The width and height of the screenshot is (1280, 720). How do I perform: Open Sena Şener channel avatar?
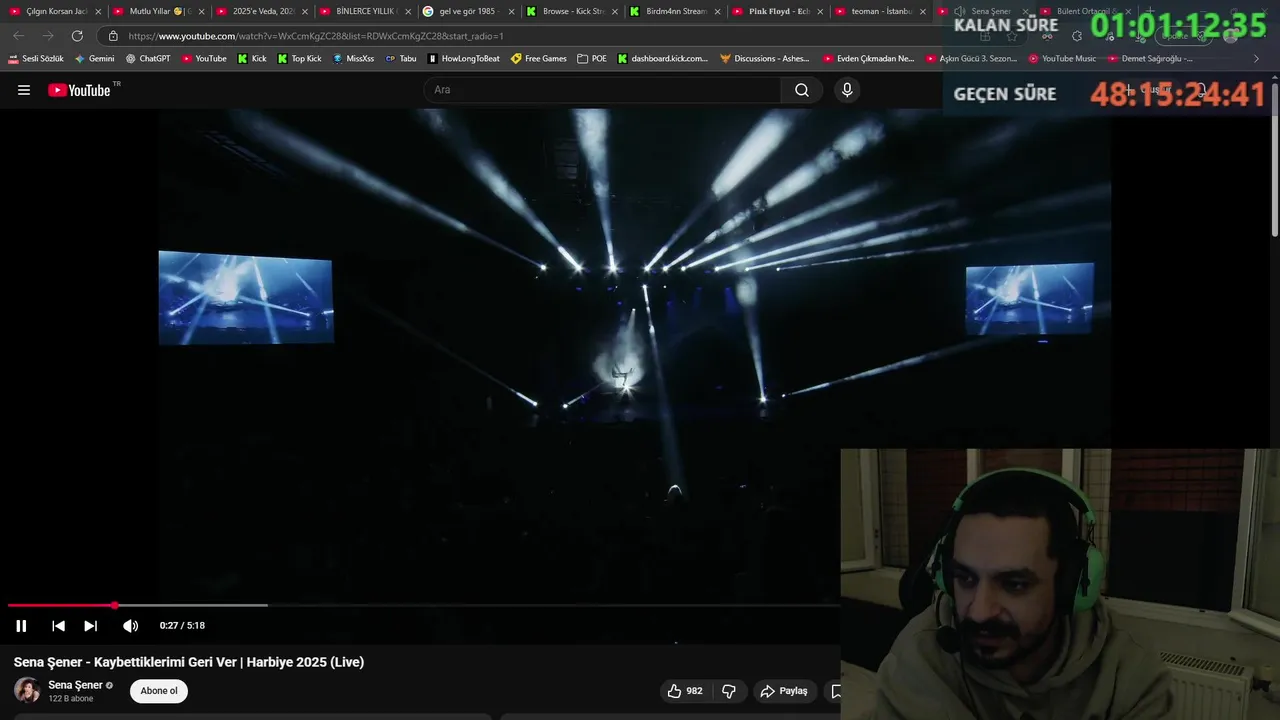point(27,690)
